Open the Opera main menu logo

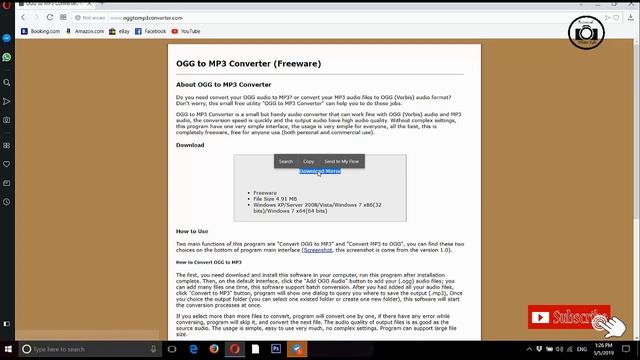(x=6, y=5)
